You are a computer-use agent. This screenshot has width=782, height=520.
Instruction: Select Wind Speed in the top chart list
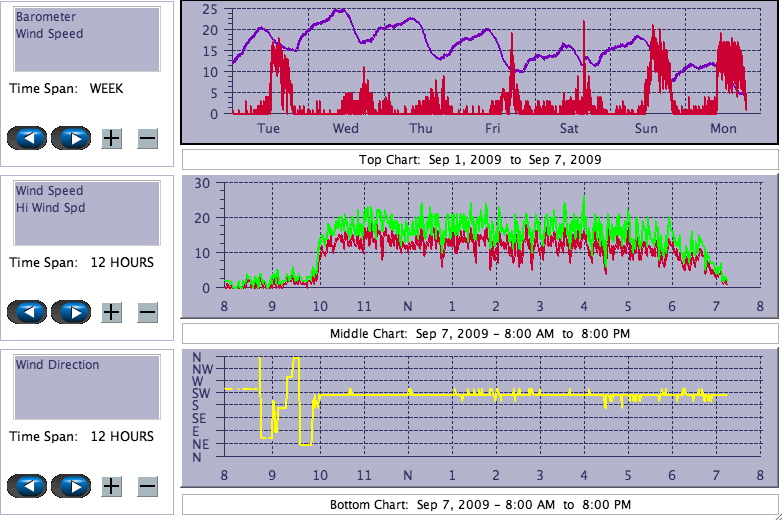(x=49, y=33)
